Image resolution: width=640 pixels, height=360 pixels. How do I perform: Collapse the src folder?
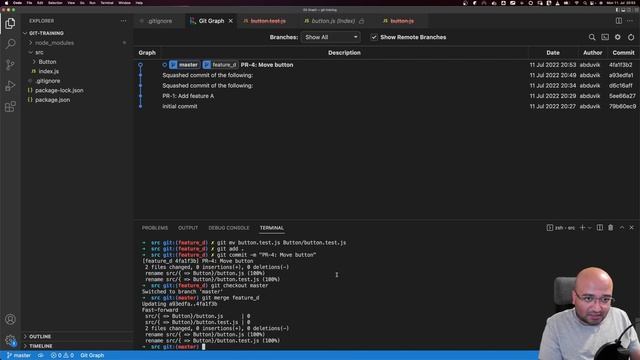39,52
